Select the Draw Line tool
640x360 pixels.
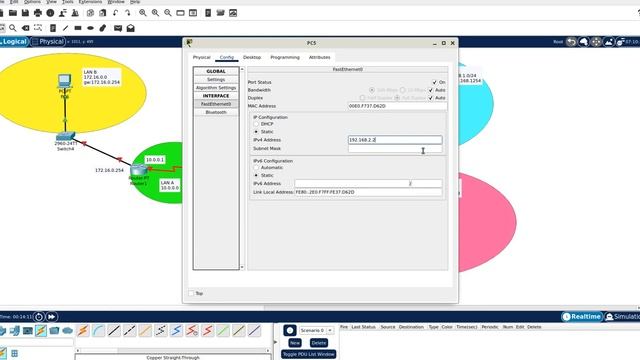coord(65,28)
